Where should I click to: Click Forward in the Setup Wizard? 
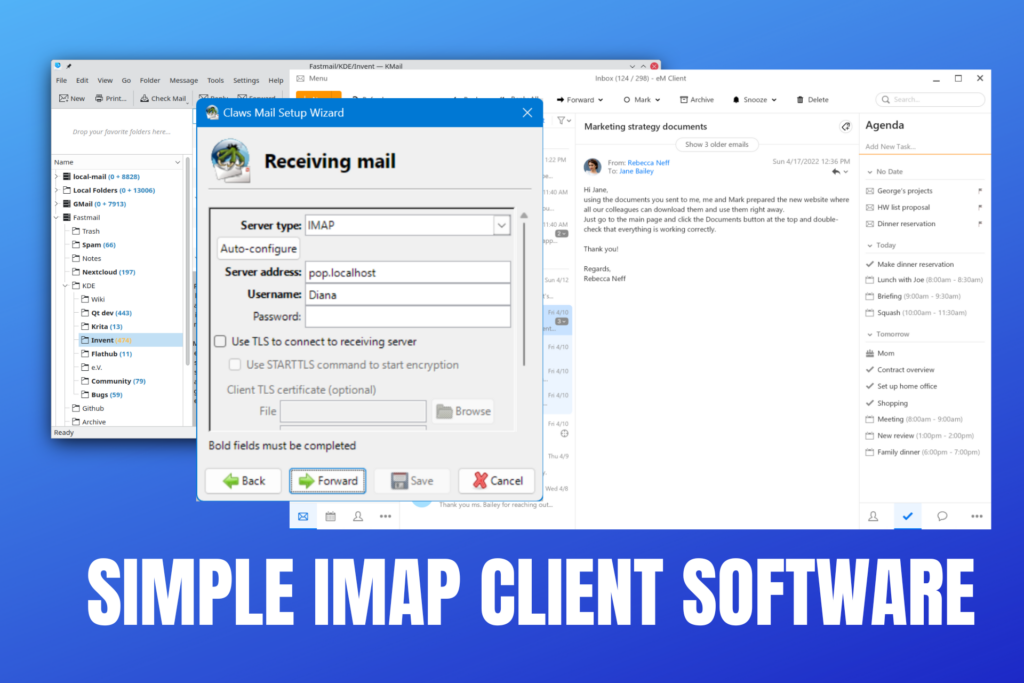[326, 481]
